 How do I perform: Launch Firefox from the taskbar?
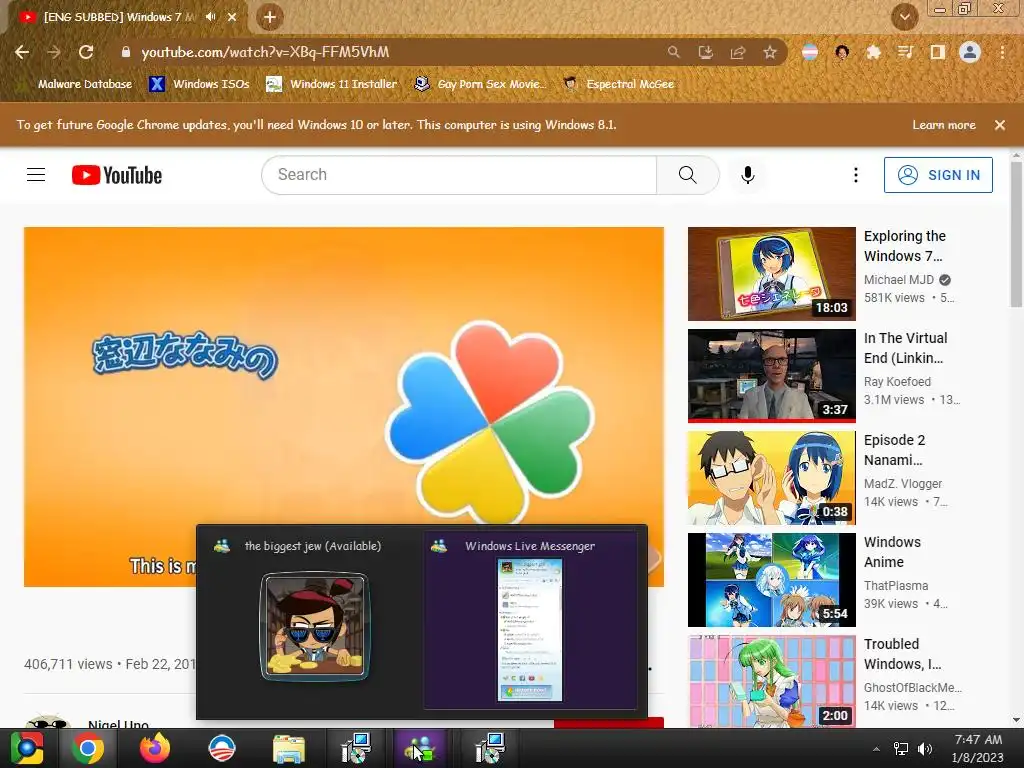pyautogui.click(x=155, y=748)
